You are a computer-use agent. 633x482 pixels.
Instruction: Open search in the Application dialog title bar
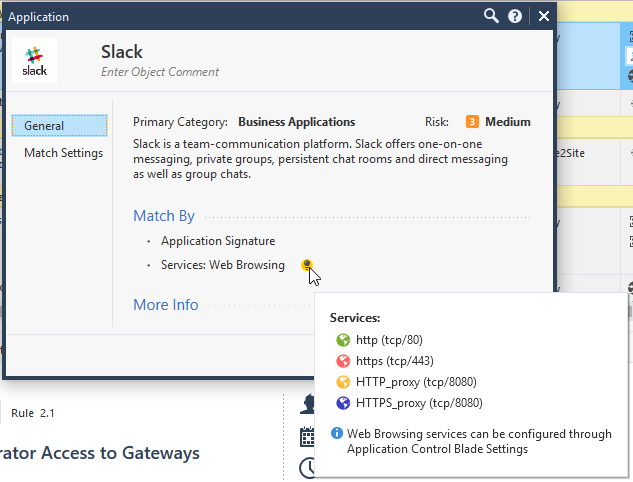pos(491,16)
